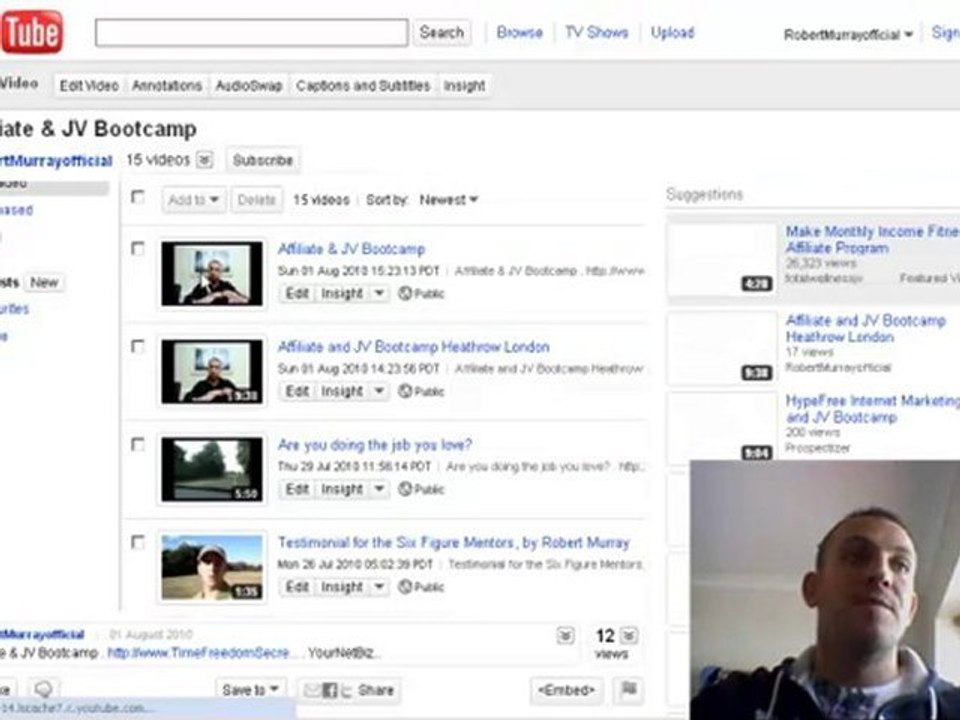
Task: Open dropdown arrow beside Insight for job you love video
Action: (x=379, y=489)
